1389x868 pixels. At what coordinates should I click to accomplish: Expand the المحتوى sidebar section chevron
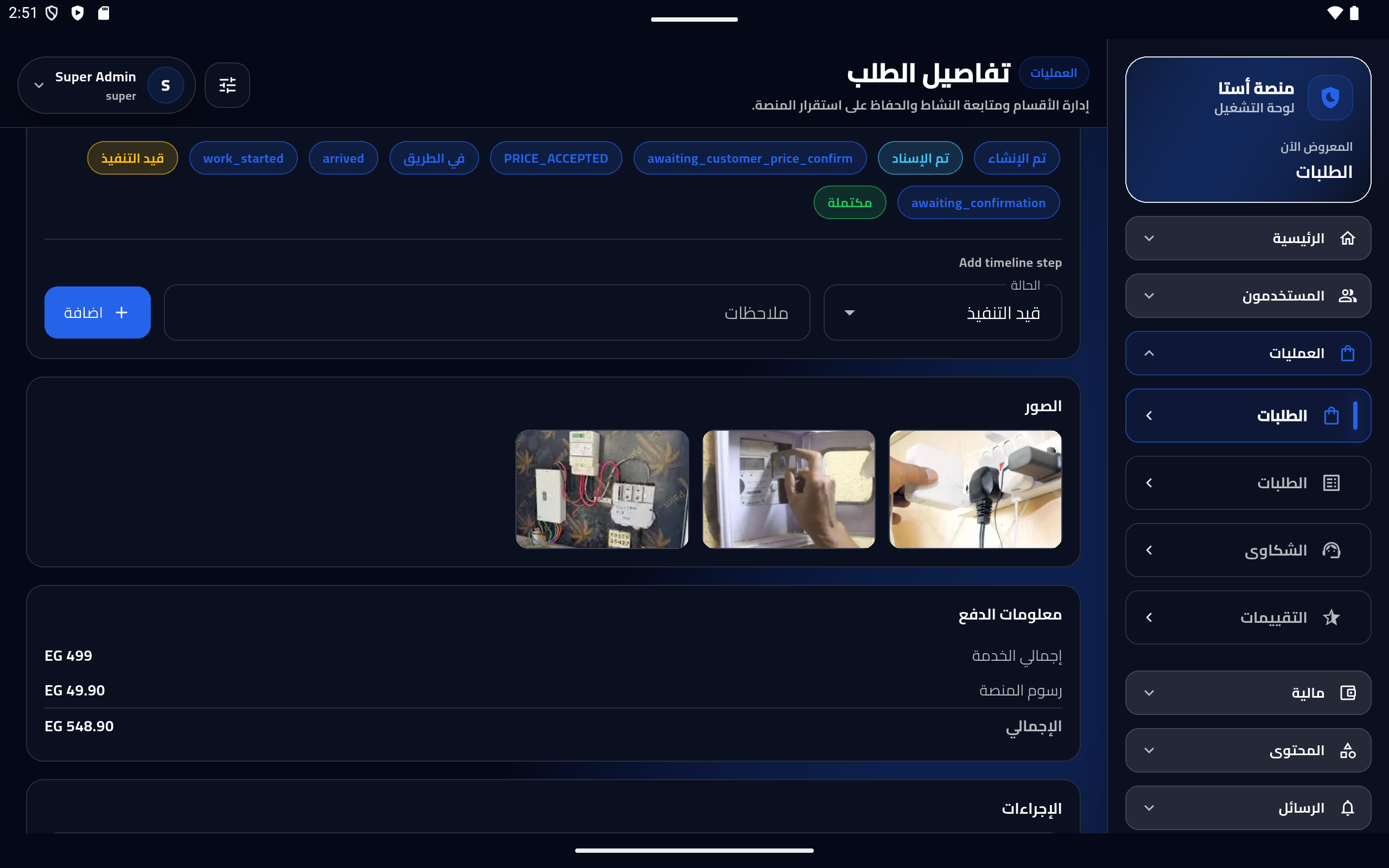coord(1149,750)
